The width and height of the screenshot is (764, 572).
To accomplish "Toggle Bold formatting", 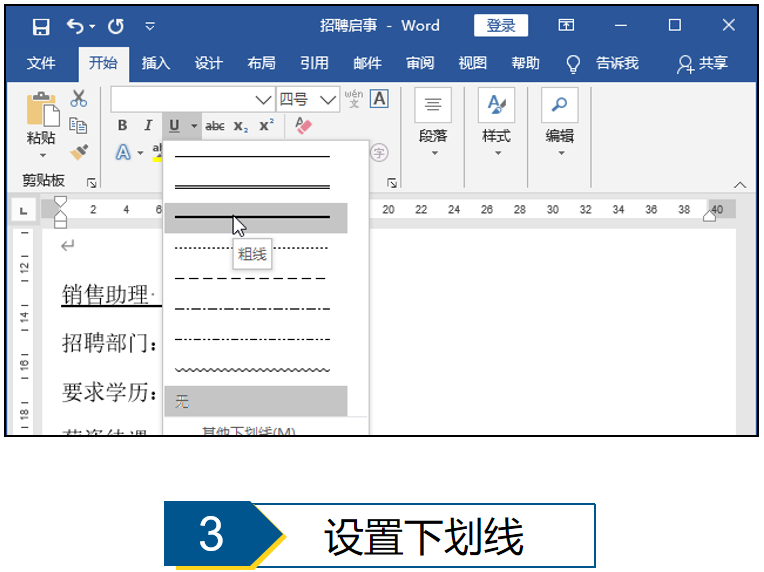I will [123, 126].
